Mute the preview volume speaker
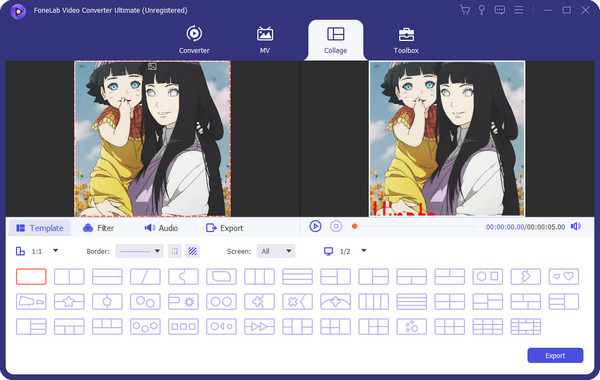 [576, 227]
